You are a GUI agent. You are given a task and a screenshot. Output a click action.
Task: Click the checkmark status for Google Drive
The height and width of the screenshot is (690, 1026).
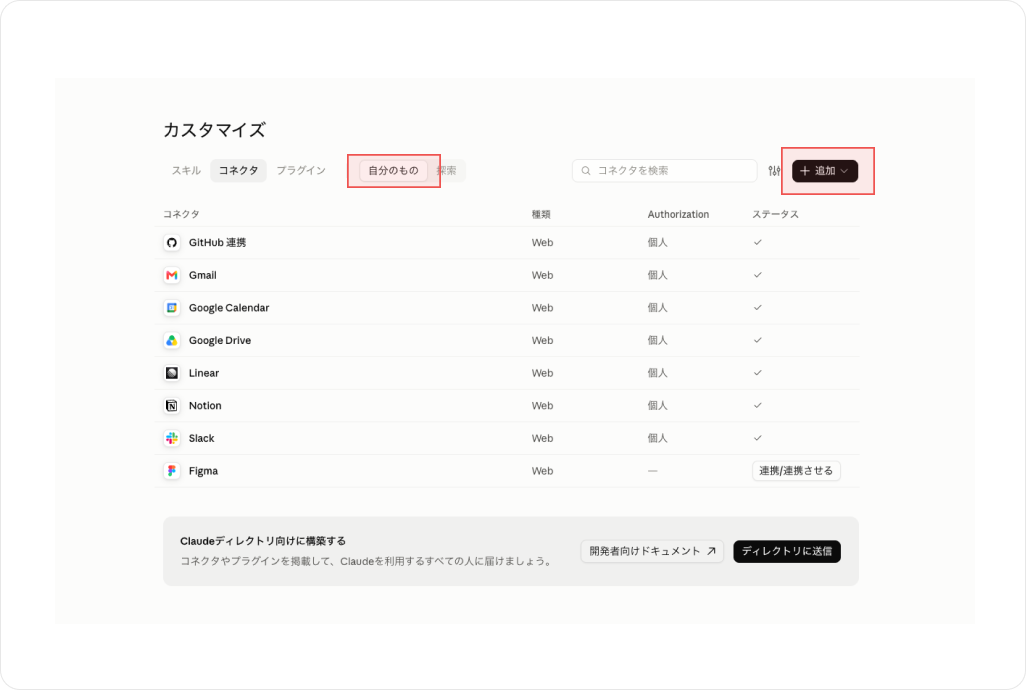pos(758,340)
